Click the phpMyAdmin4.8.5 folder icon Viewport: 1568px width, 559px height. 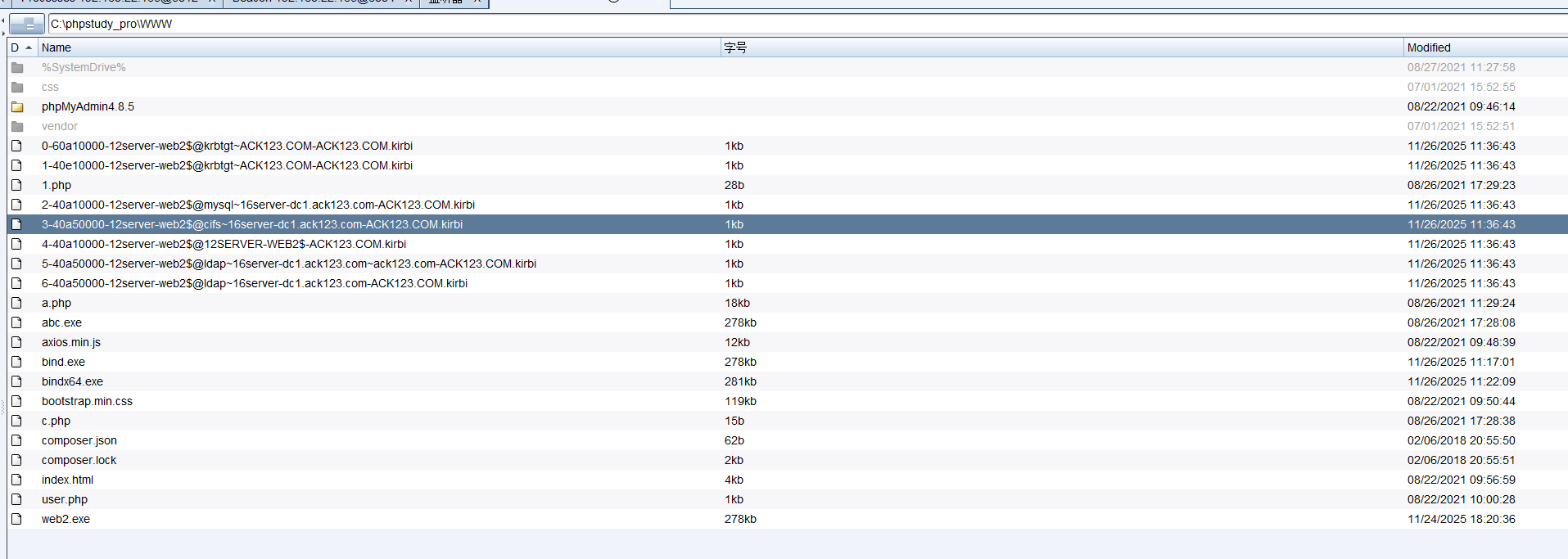tap(17, 107)
